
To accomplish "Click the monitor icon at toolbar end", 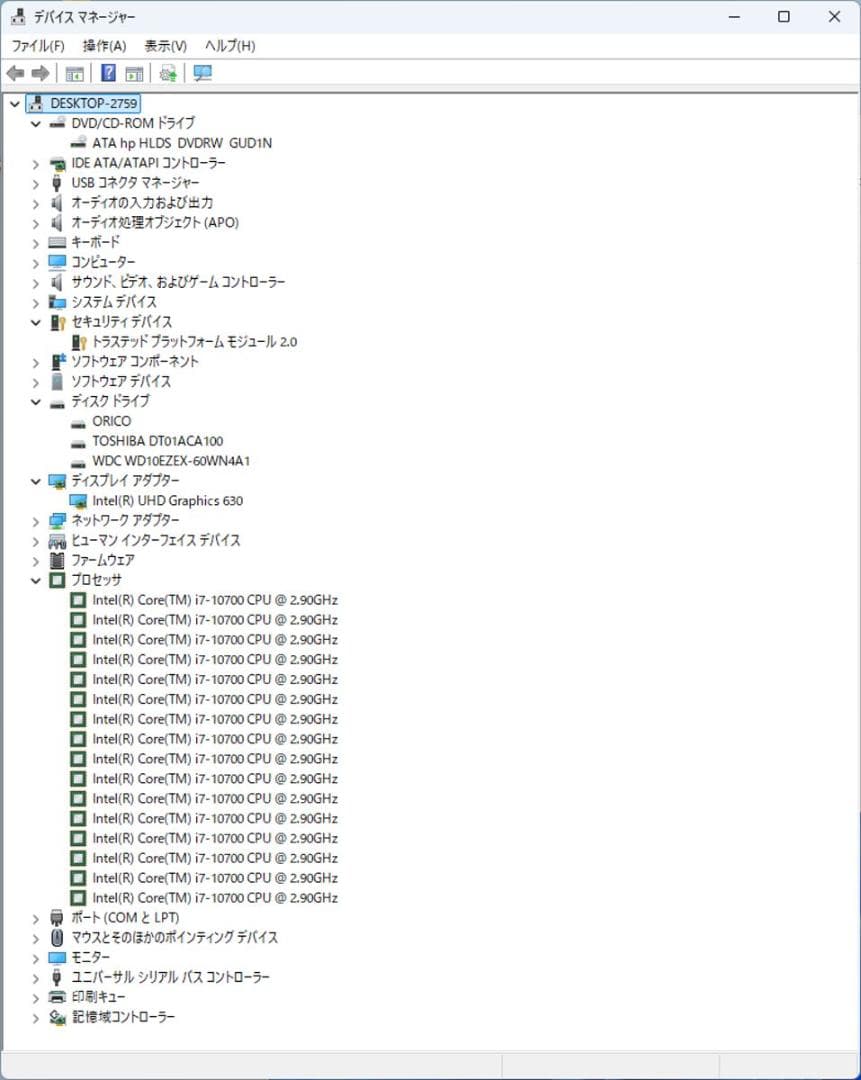I will 201,72.
